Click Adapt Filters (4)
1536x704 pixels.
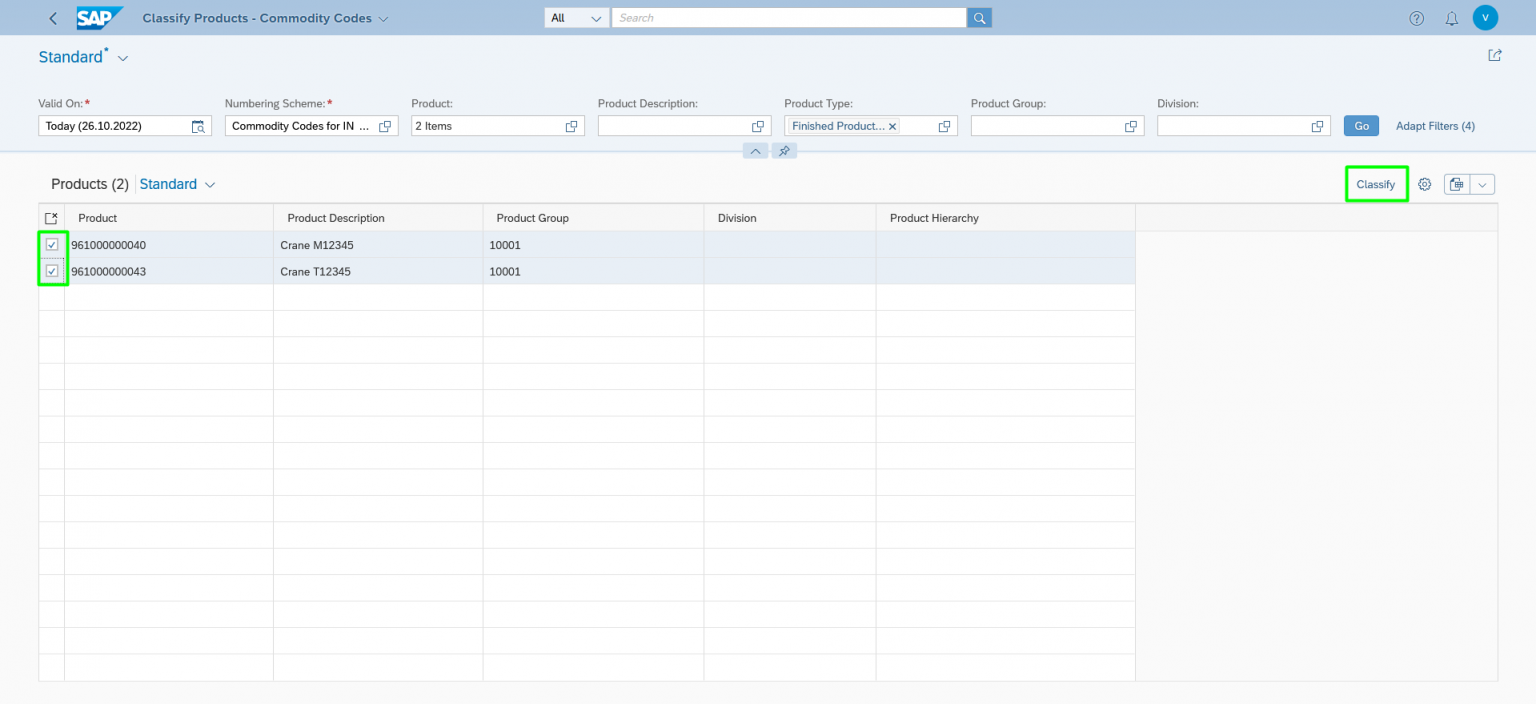pos(1435,126)
